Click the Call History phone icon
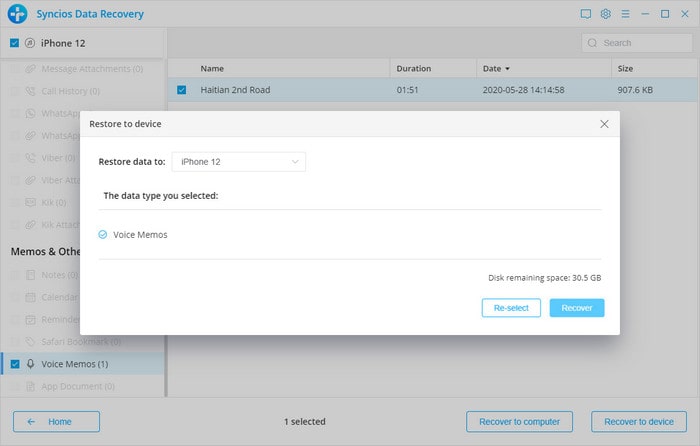Screen dimensions: 700x446 30,91
